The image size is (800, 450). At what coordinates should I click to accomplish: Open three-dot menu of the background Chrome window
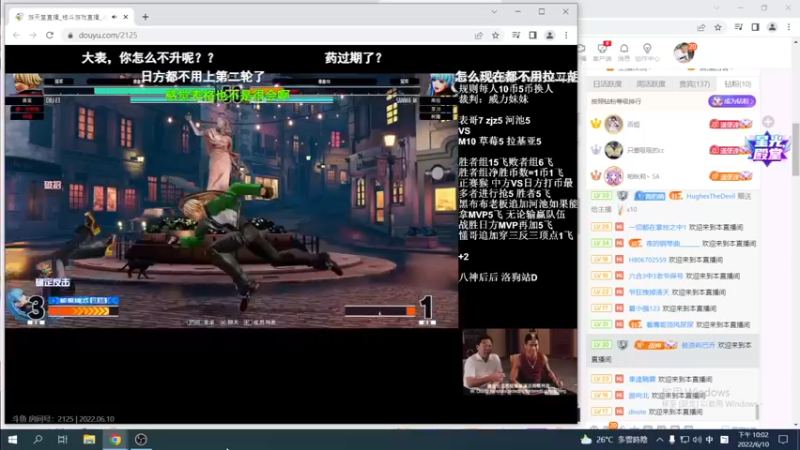click(789, 27)
